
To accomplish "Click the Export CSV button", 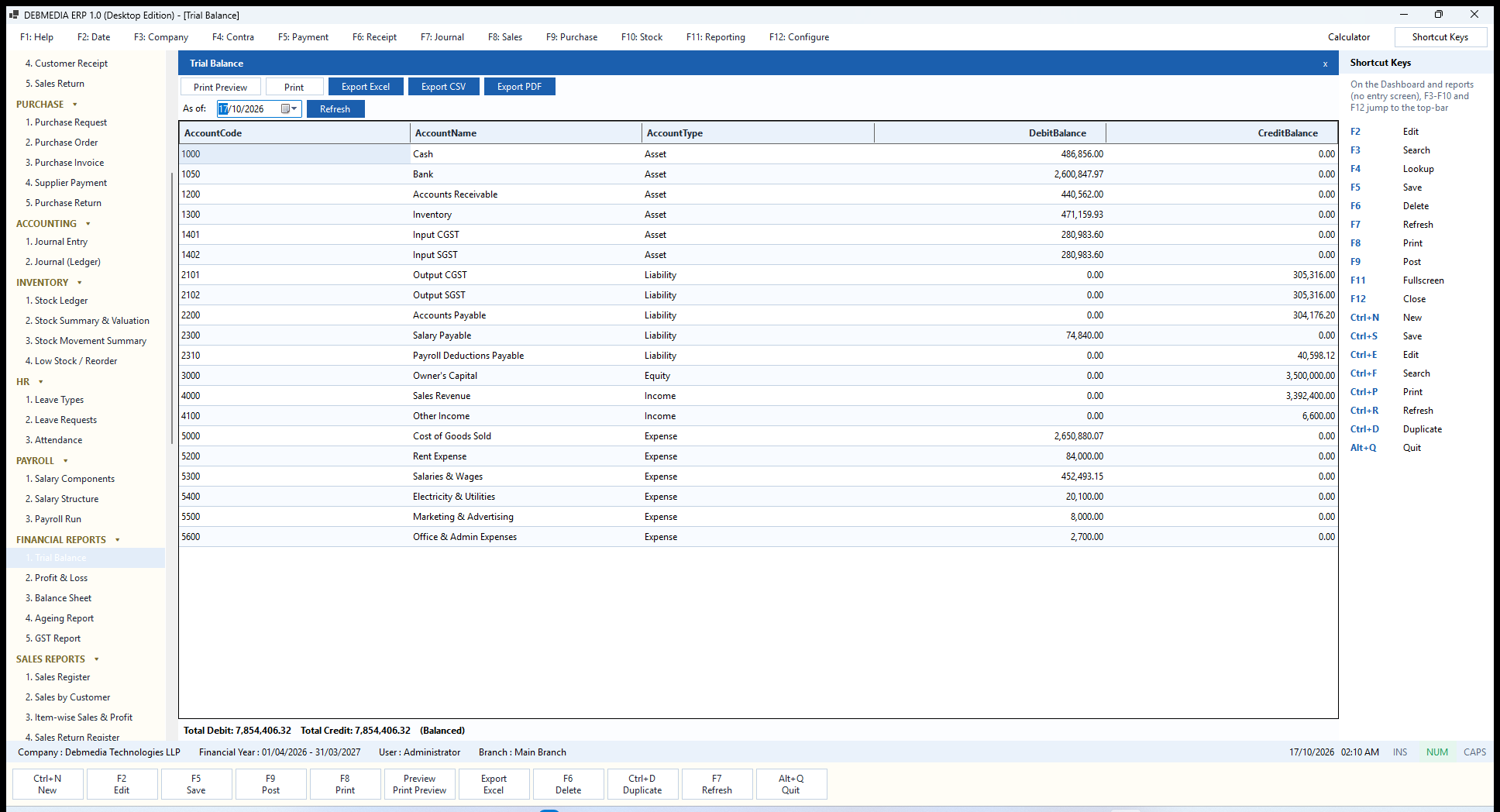I will pyautogui.click(x=444, y=87).
